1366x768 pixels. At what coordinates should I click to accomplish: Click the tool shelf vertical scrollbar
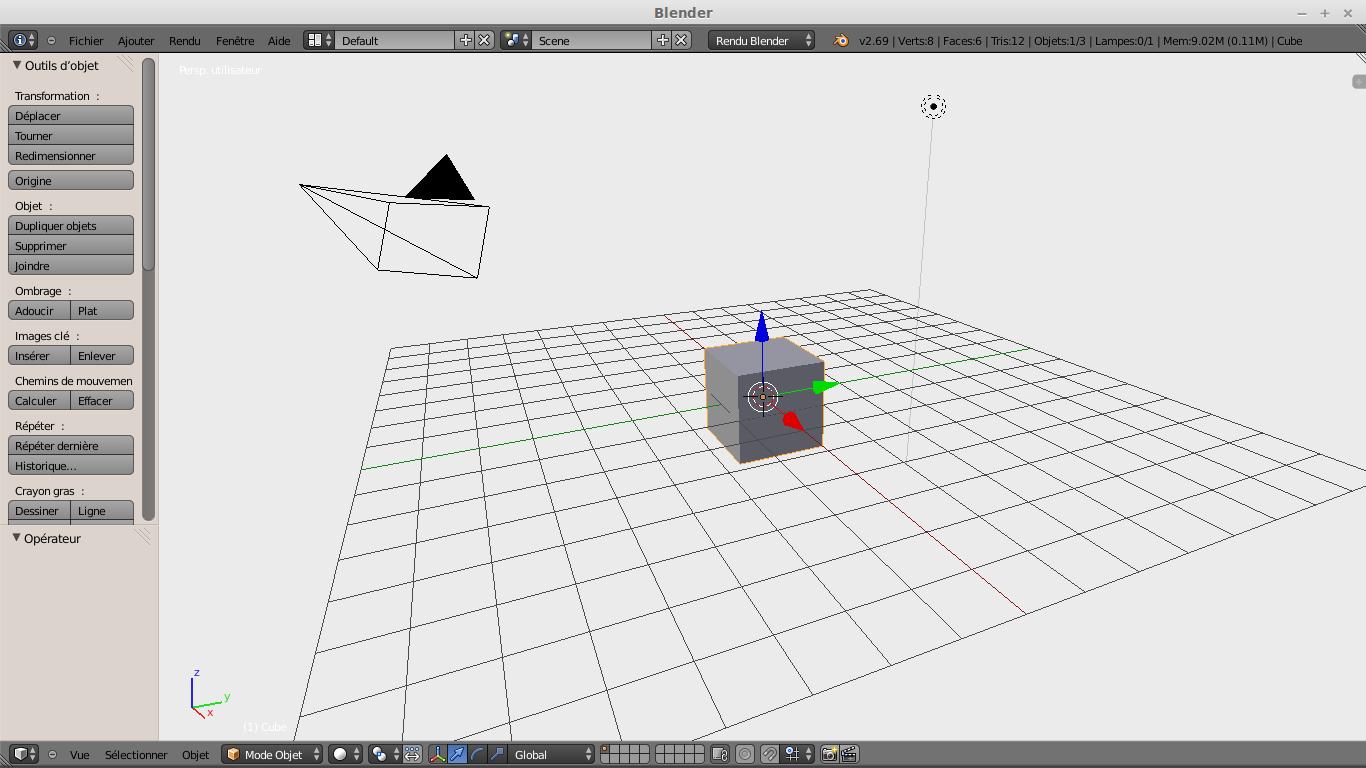149,165
